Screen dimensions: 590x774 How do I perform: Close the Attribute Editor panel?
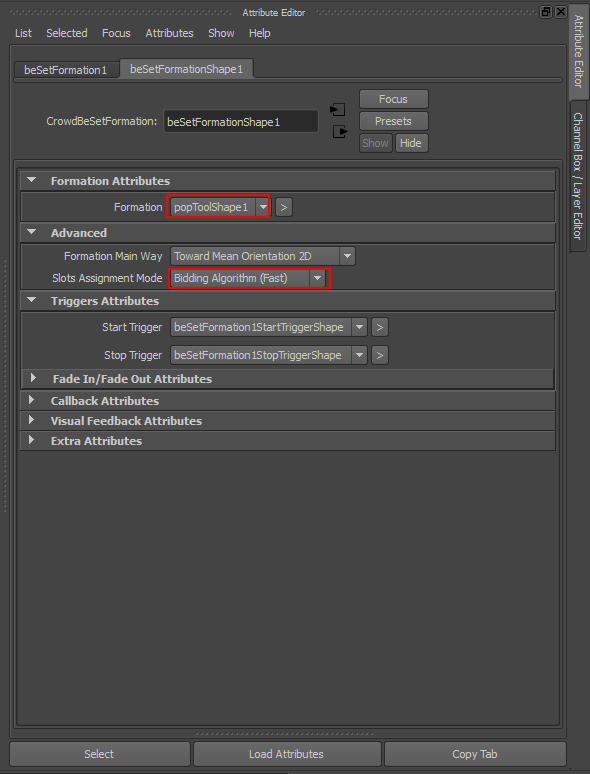(561, 12)
